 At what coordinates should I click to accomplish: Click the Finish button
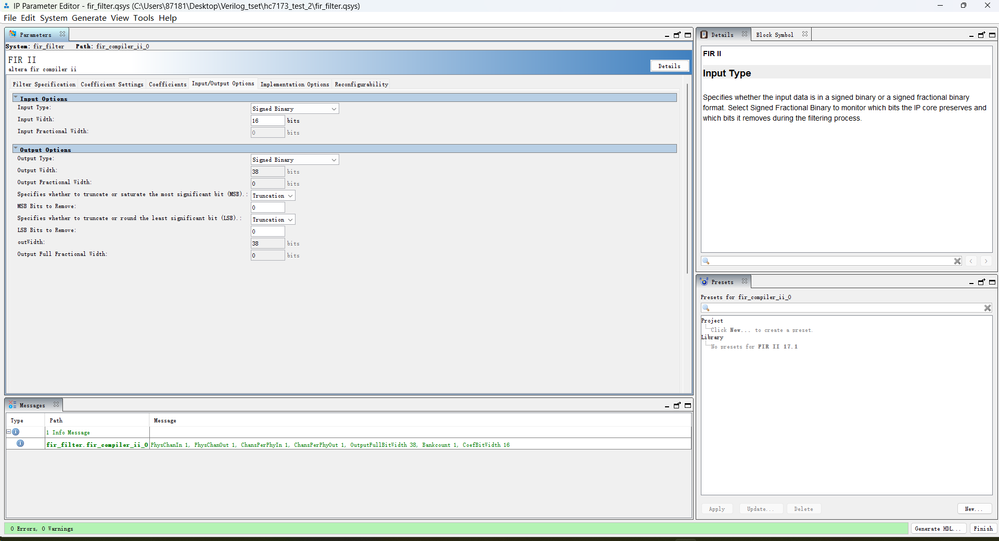pos(982,528)
